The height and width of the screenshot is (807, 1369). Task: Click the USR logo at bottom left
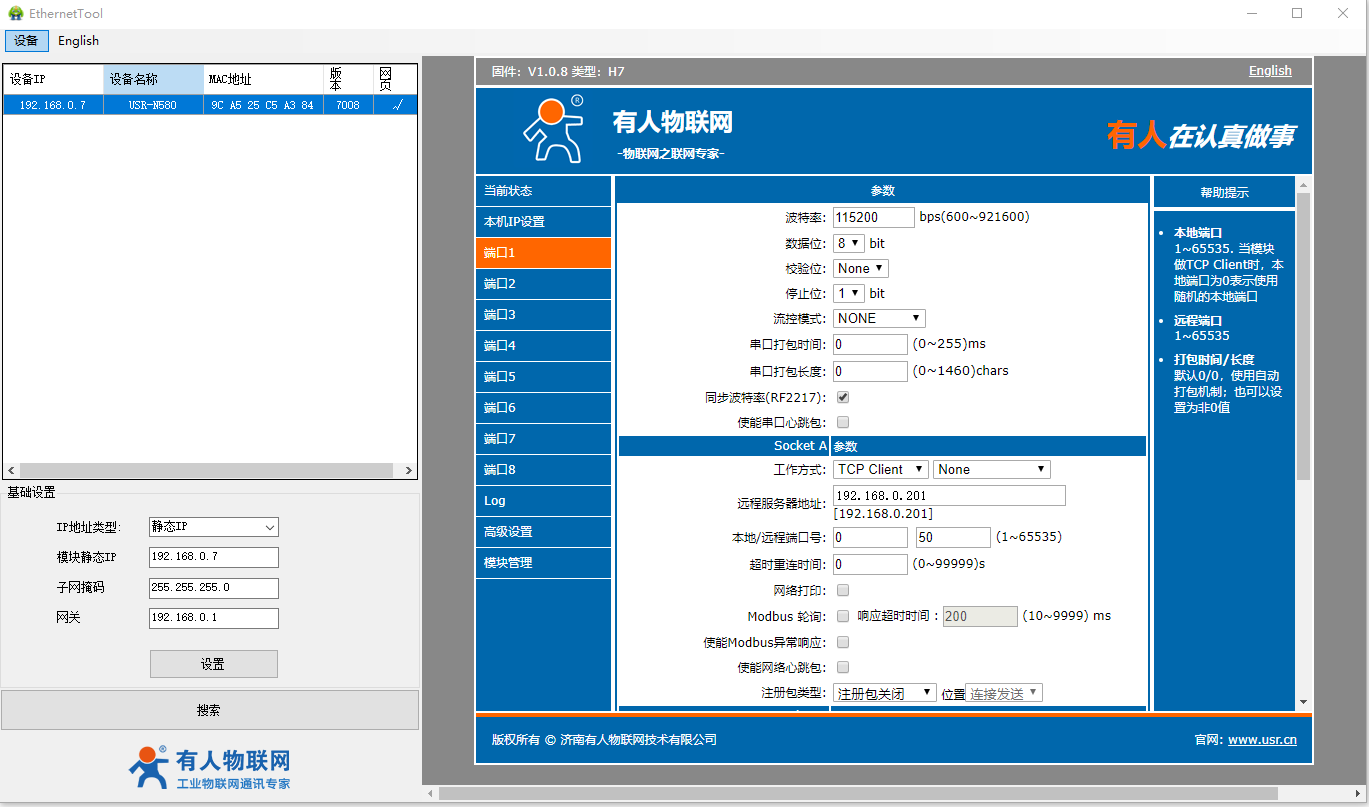148,767
